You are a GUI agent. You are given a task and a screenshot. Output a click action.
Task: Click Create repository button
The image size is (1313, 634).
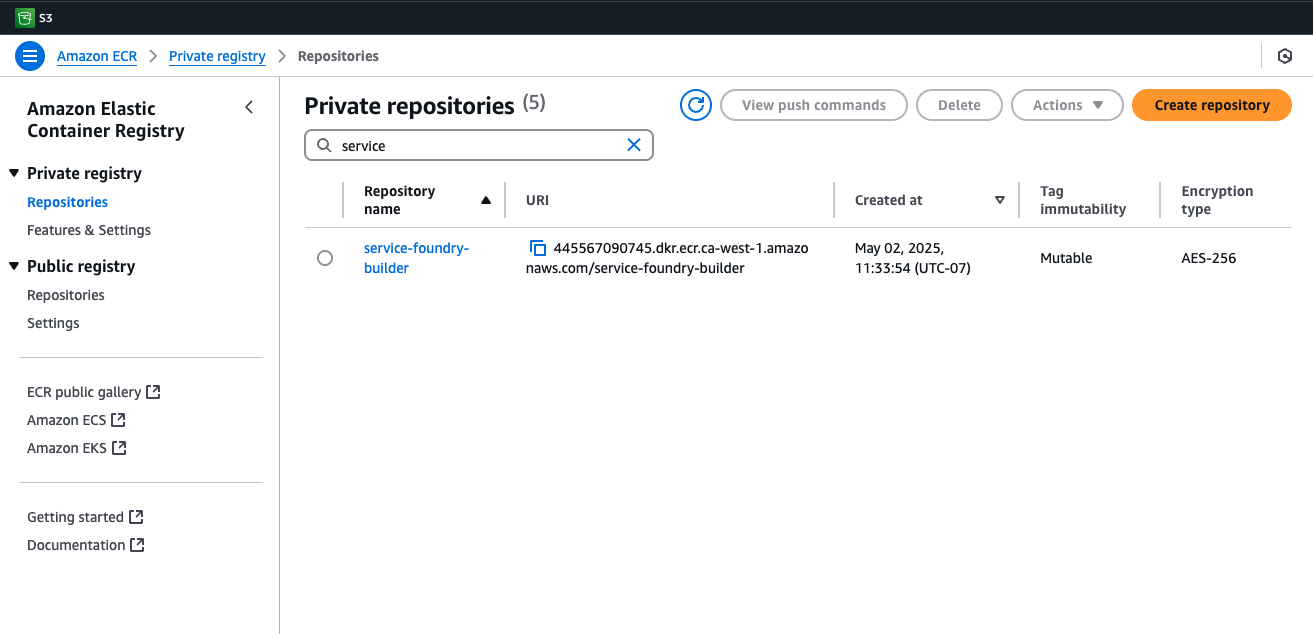click(x=1212, y=105)
